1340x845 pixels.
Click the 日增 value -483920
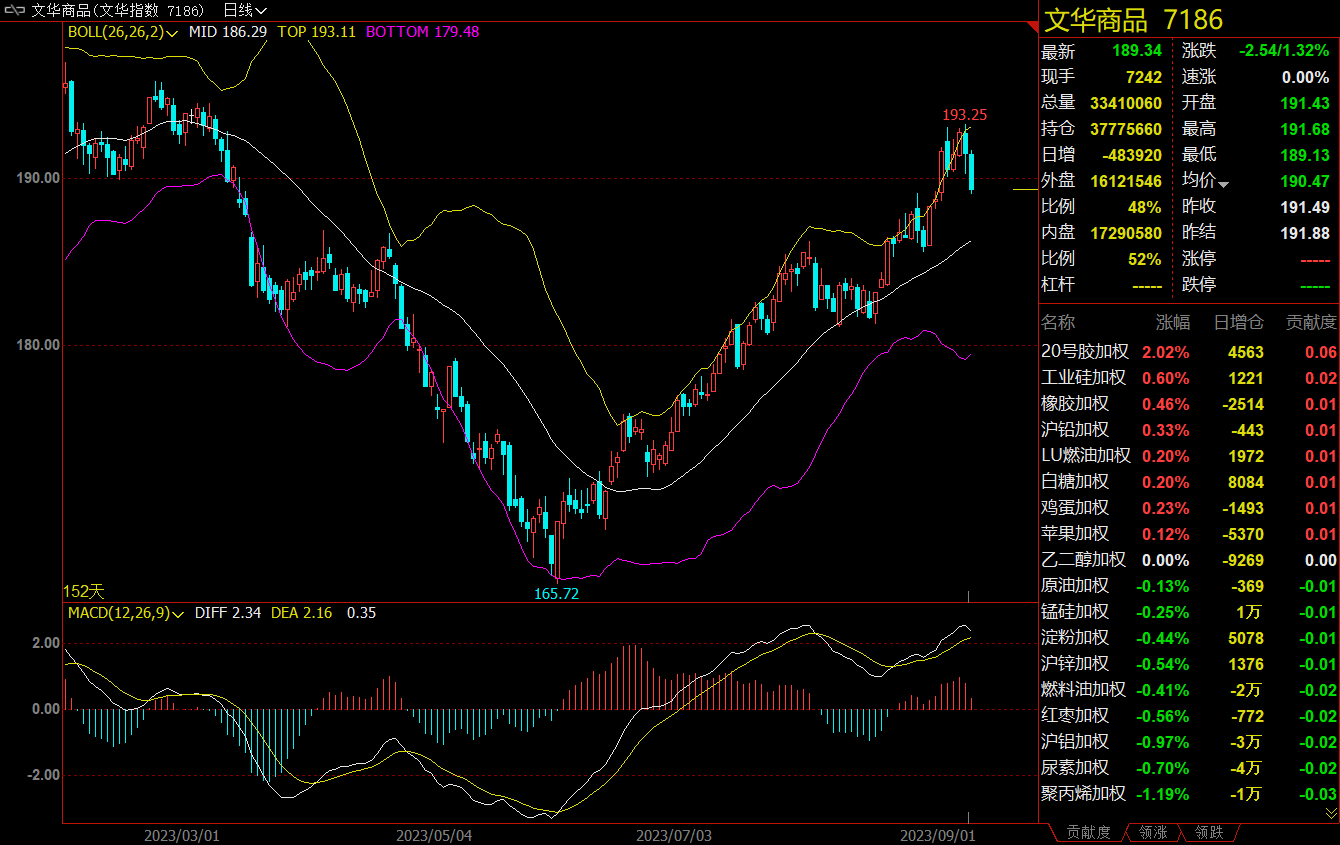coord(1130,155)
